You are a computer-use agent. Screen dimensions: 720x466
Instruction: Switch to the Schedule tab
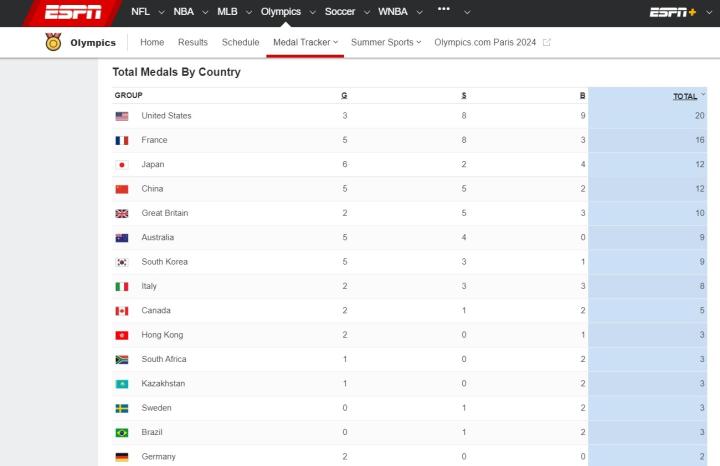pyautogui.click(x=240, y=43)
